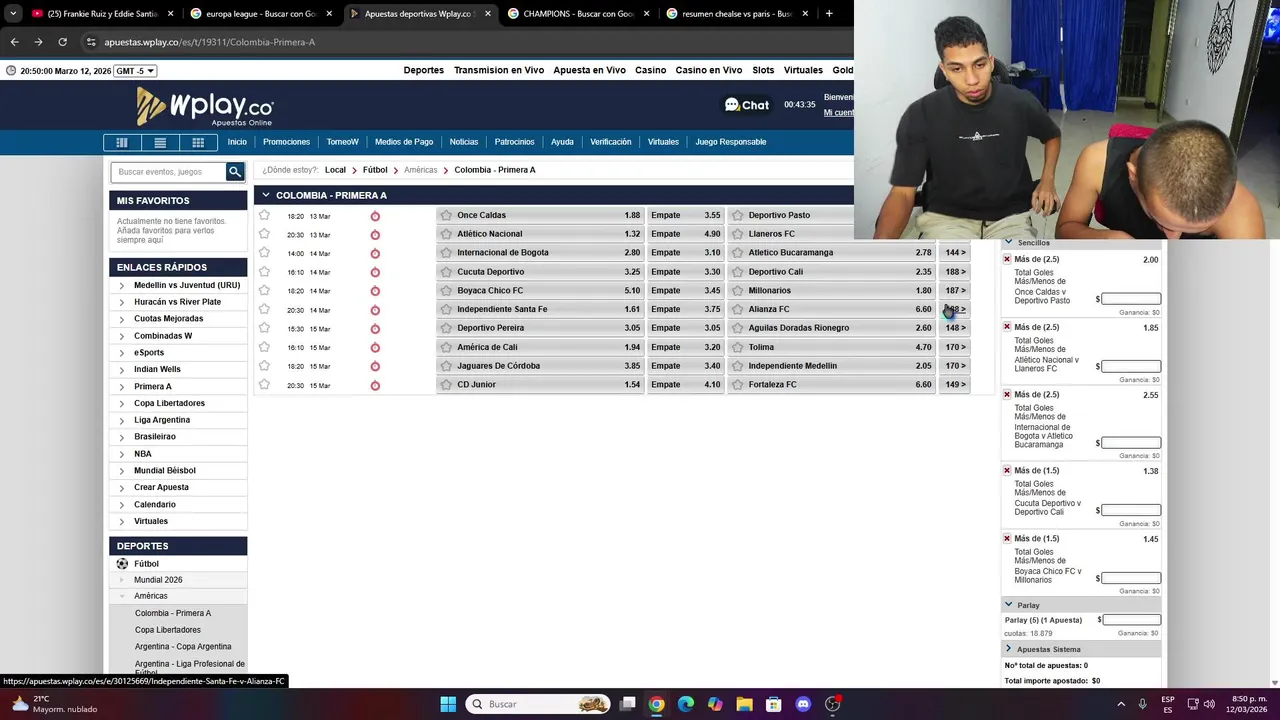
Task: Open Windows taskbar Buscar search box
Action: 540,704
